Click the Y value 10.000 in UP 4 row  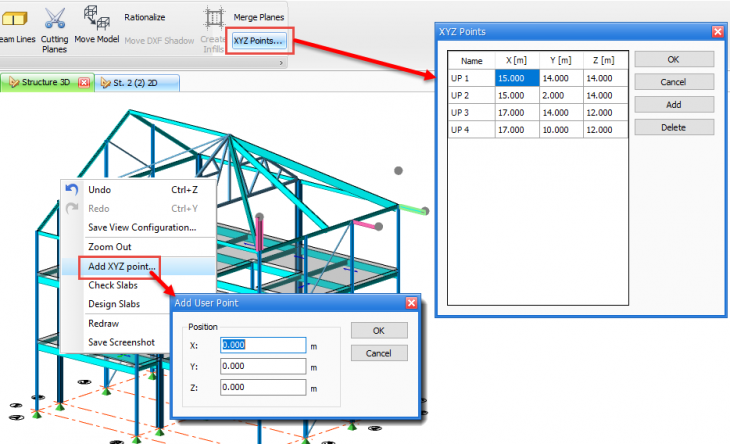[x=561, y=130]
